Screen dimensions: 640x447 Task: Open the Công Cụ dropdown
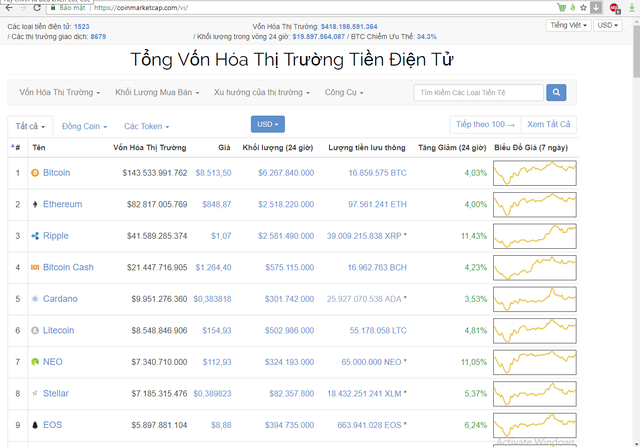[x=344, y=92]
